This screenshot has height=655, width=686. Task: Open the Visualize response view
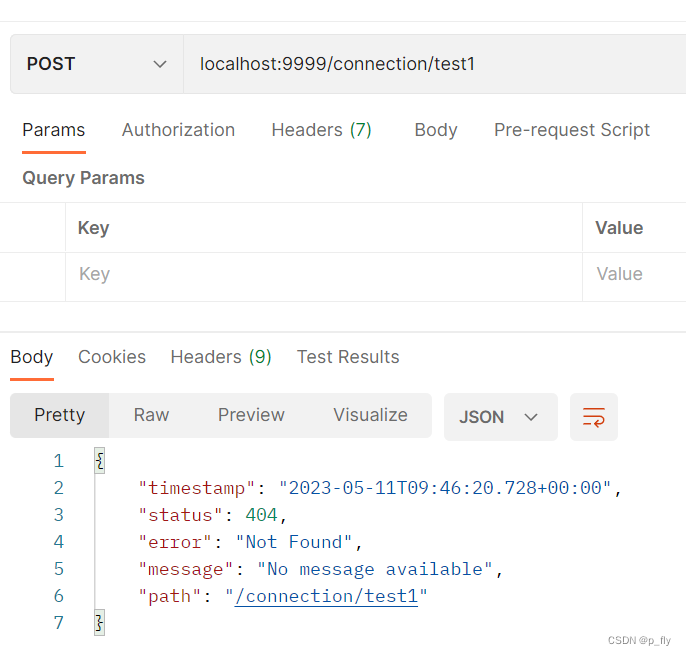[370, 415]
